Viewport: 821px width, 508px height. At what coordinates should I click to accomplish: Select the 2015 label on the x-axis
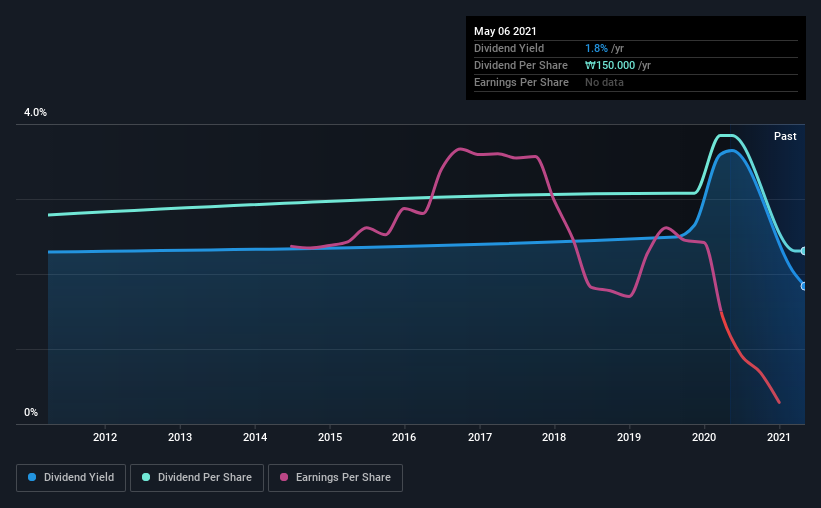pos(330,437)
